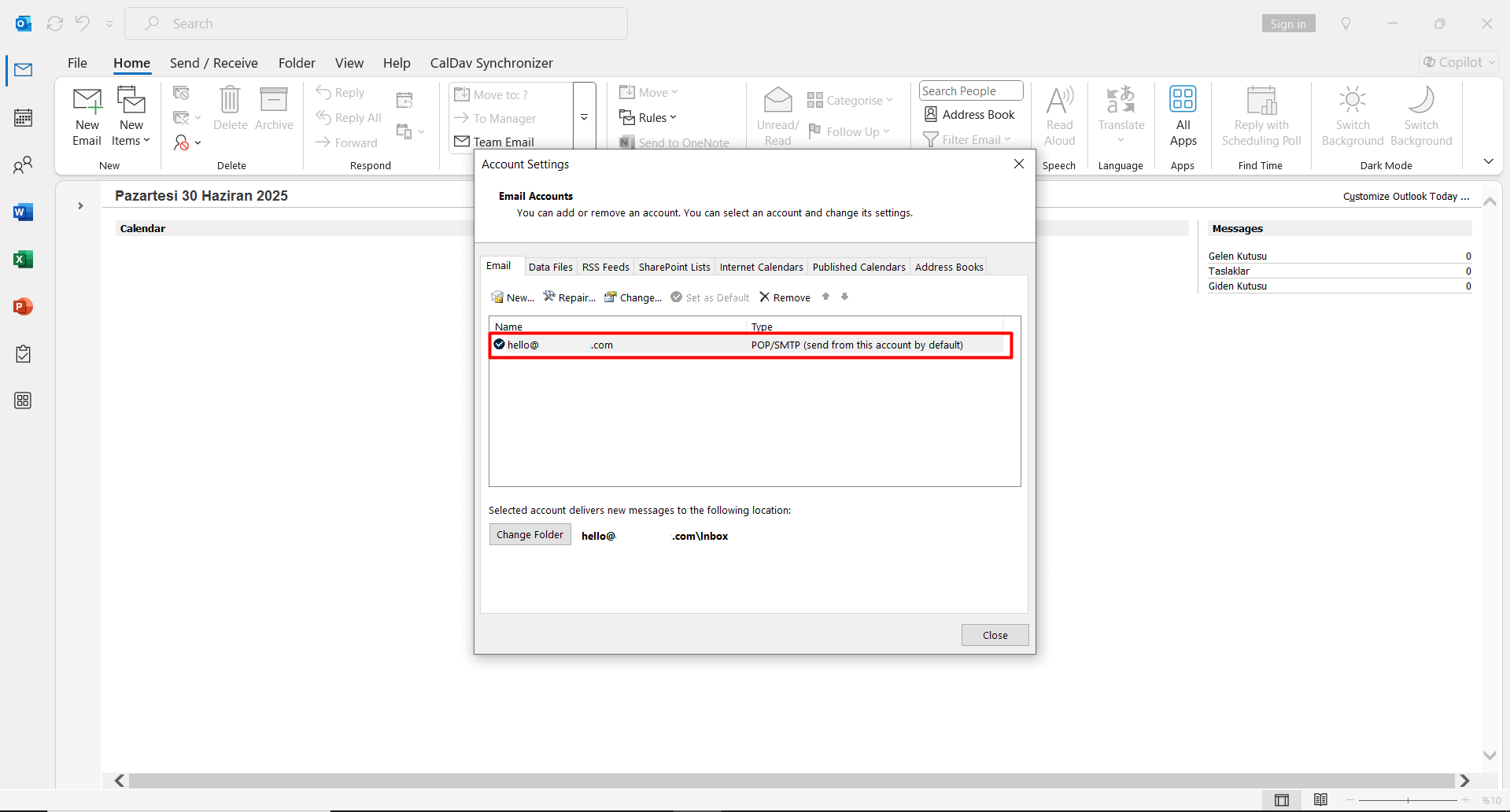This screenshot has height=812, width=1510.
Task: Open the Mail view in sidebar
Action: pos(24,70)
